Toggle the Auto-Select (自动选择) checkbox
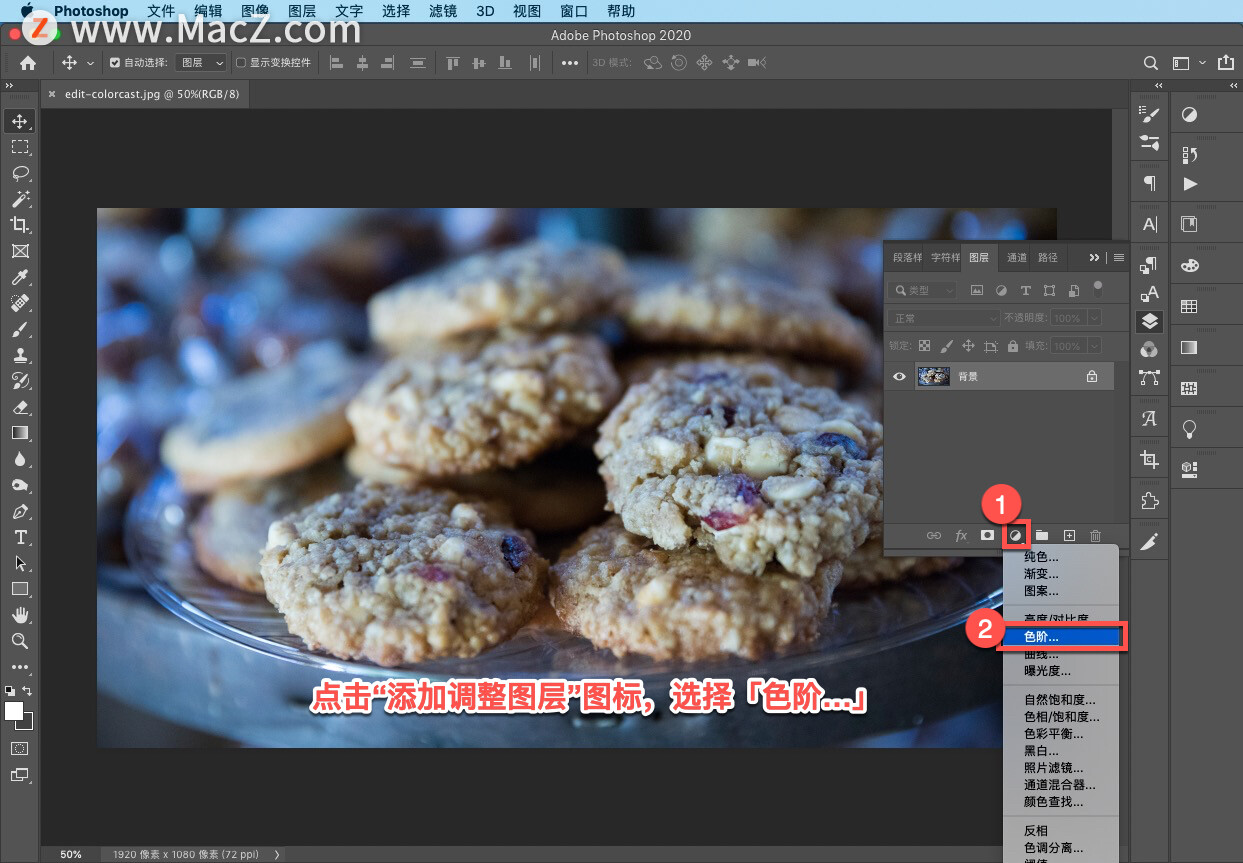Image resolution: width=1243 pixels, height=863 pixels. [x=115, y=63]
